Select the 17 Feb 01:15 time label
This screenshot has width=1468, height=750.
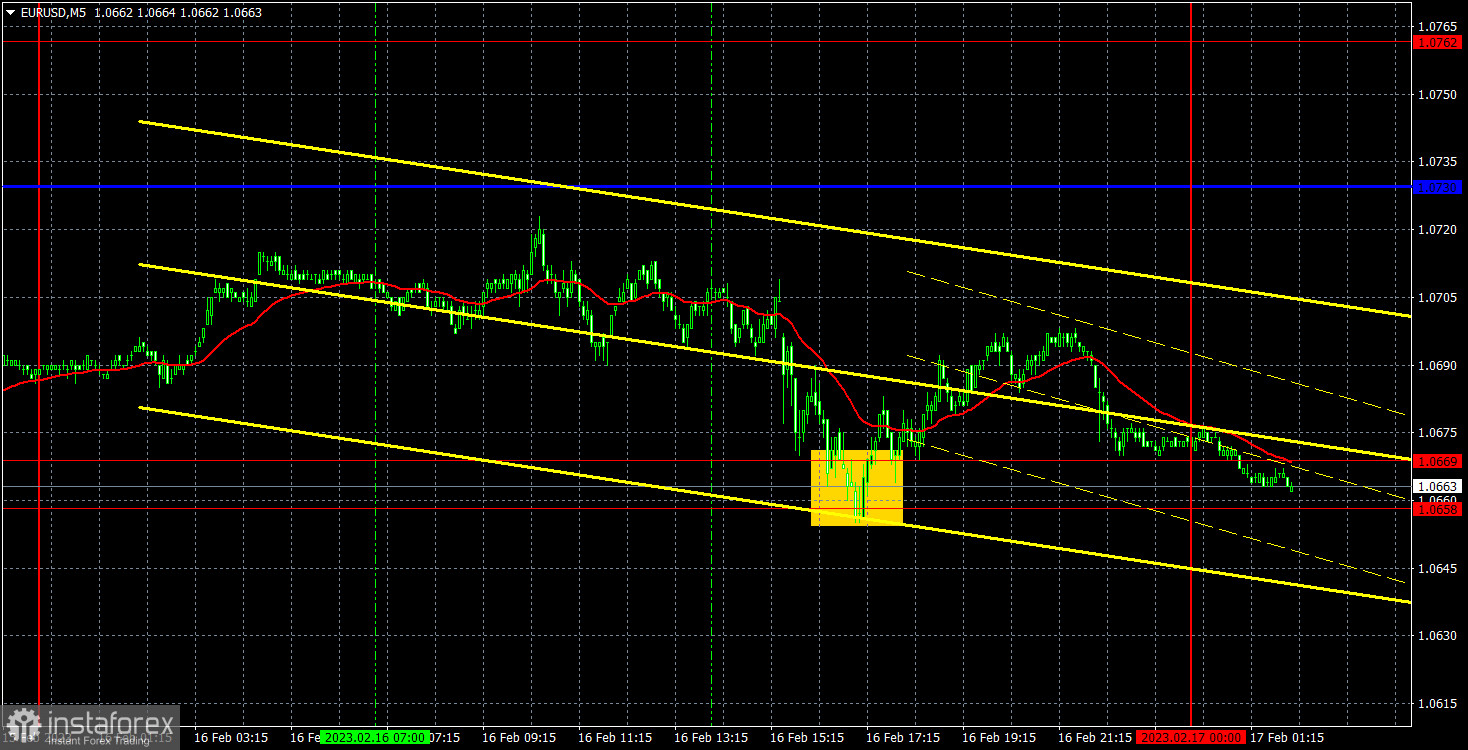(x=1287, y=737)
